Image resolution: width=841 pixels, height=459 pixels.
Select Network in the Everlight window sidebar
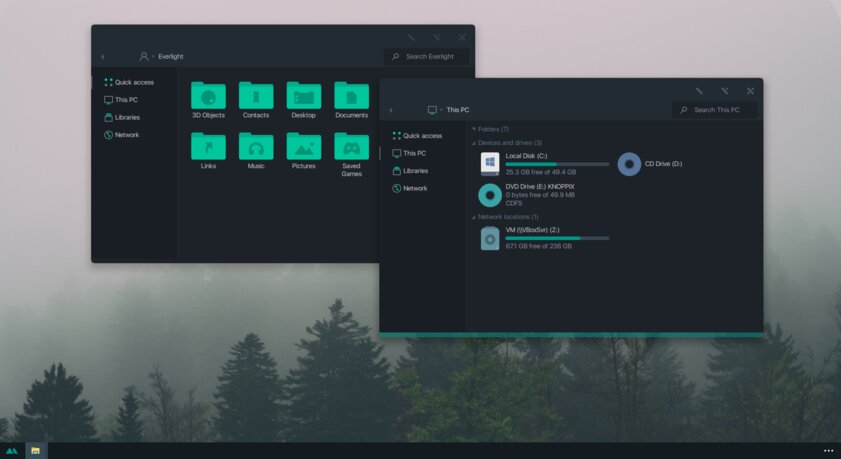[126, 135]
